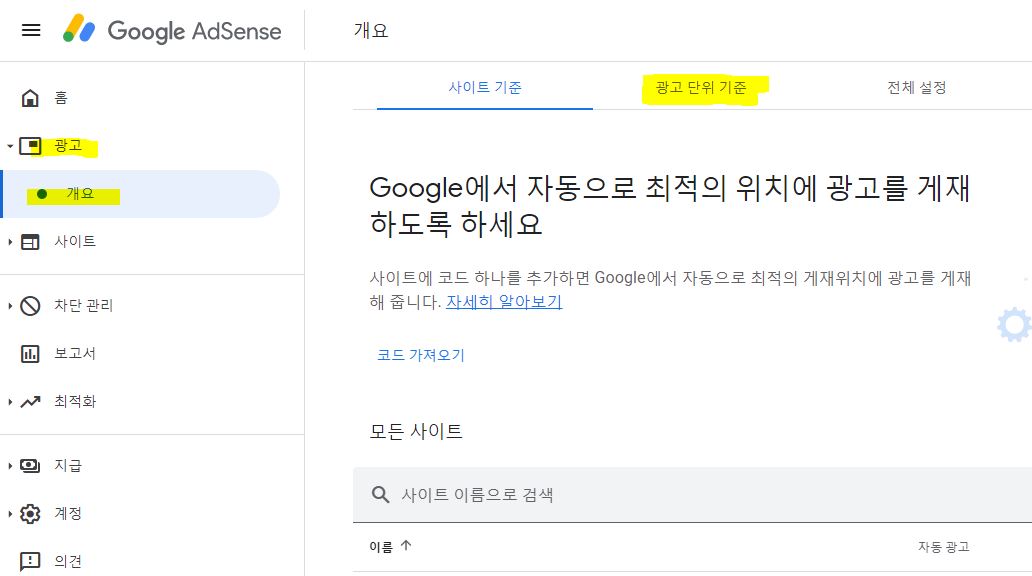Click the 사이트 layout icon
Screen dimensions: 1032x576
tap(30, 242)
